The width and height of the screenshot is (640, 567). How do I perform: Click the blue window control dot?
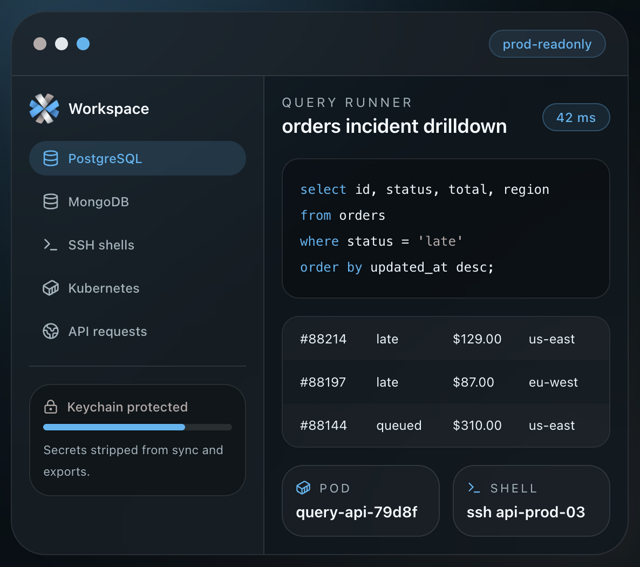click(x=83, y=44)
